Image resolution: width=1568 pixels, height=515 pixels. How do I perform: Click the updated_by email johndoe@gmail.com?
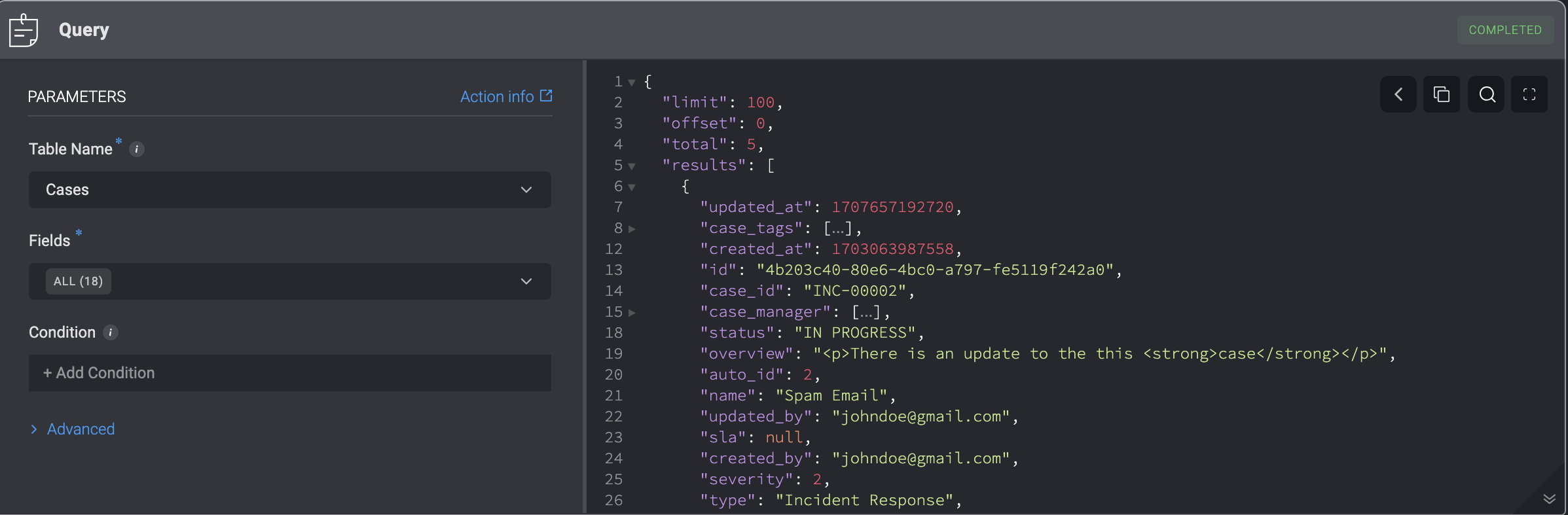pos(921,417)
